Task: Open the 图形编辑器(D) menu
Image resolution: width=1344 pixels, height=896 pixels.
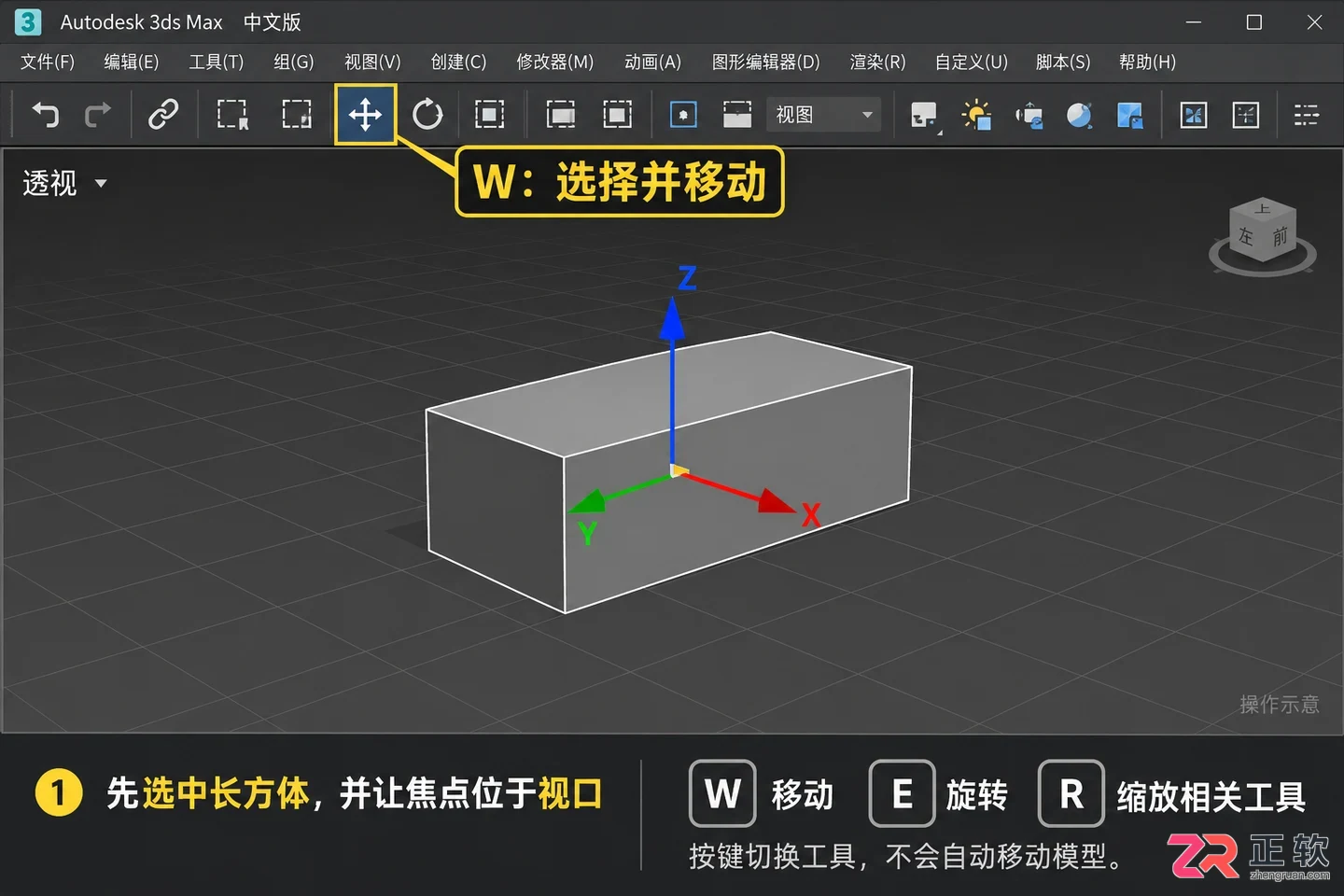Action: (x=765, y=63)
